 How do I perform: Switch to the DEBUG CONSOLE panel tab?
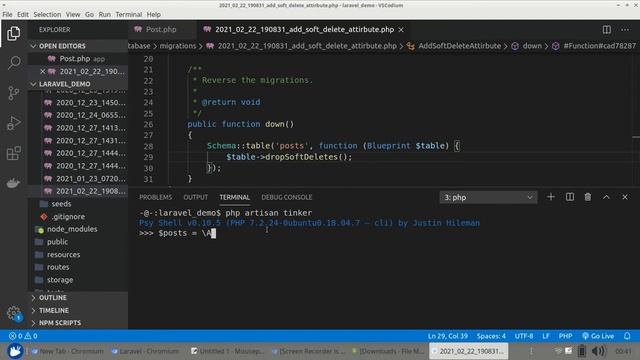tap(287, 197)
